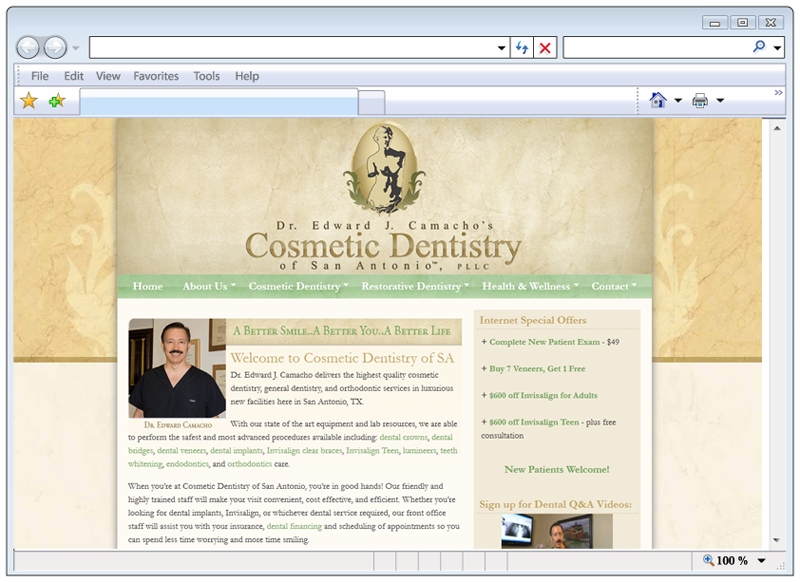
Task: Click the Invisalign Teen link in paragraph
Action: coord(372,450)
